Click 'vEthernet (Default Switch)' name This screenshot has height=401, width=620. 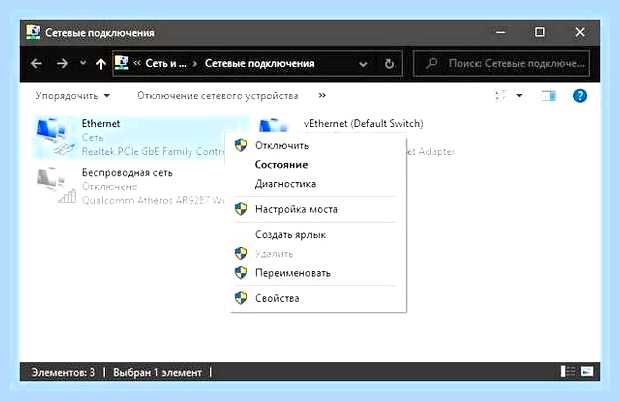pos(363,123)
